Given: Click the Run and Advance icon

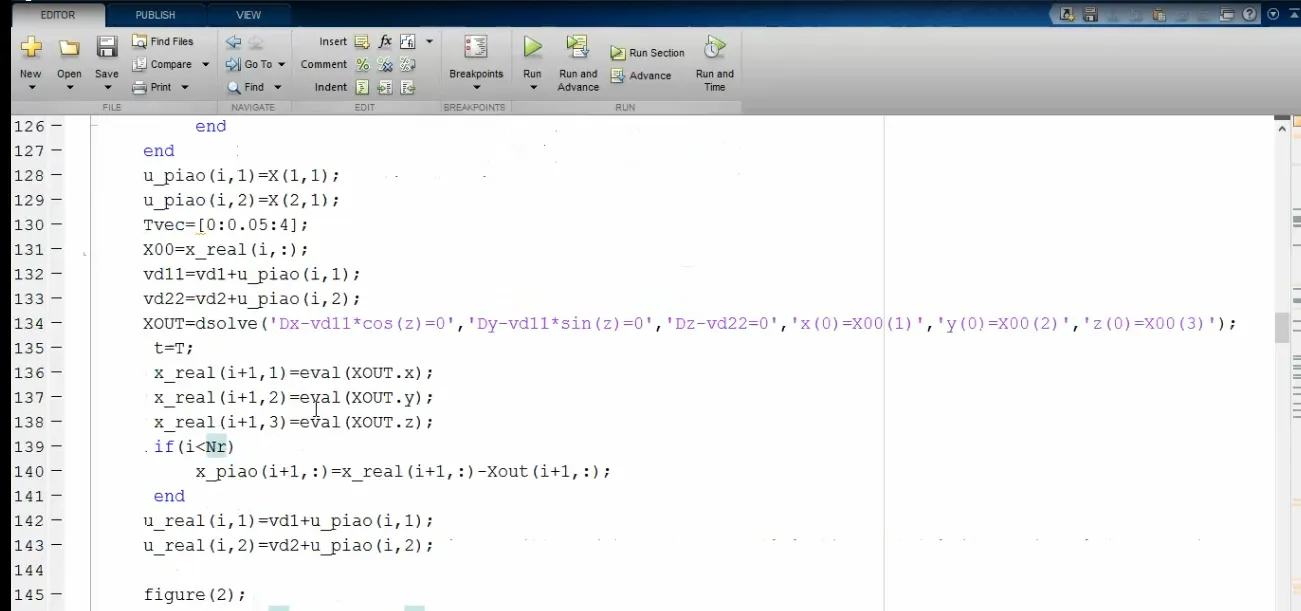Looking at the screenshot, I should pos(577,48).
